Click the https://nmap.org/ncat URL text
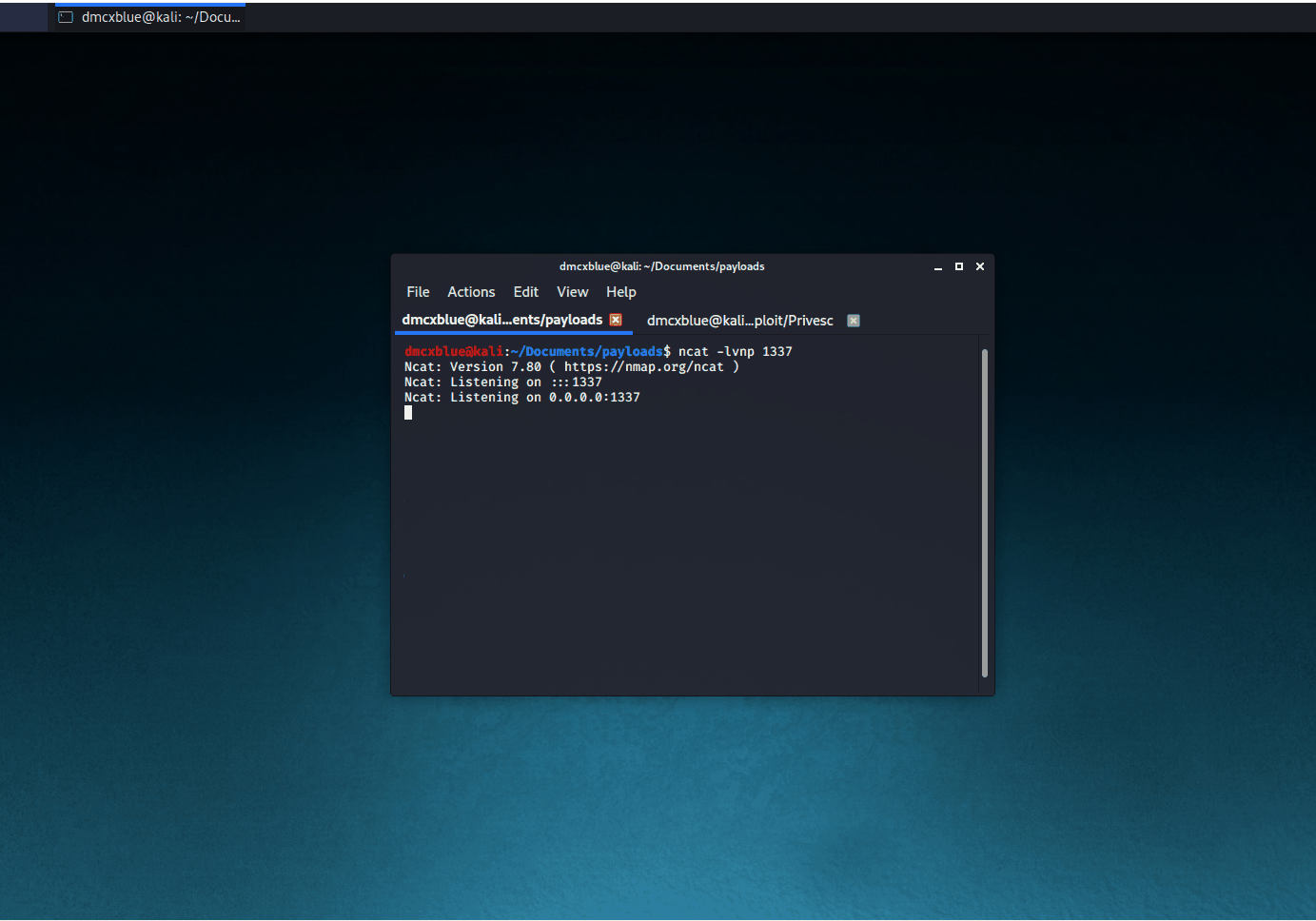The image size is (1316, 921). 644,366
